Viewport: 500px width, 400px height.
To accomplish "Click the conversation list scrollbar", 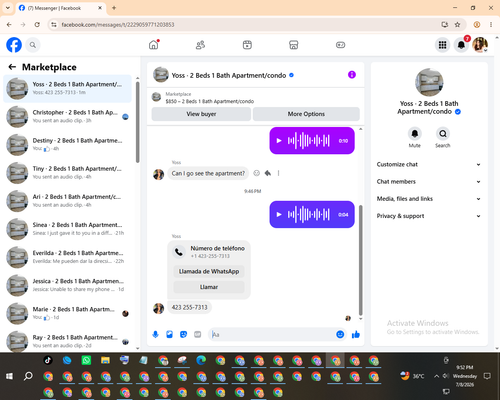I will (x=138, y=122).
